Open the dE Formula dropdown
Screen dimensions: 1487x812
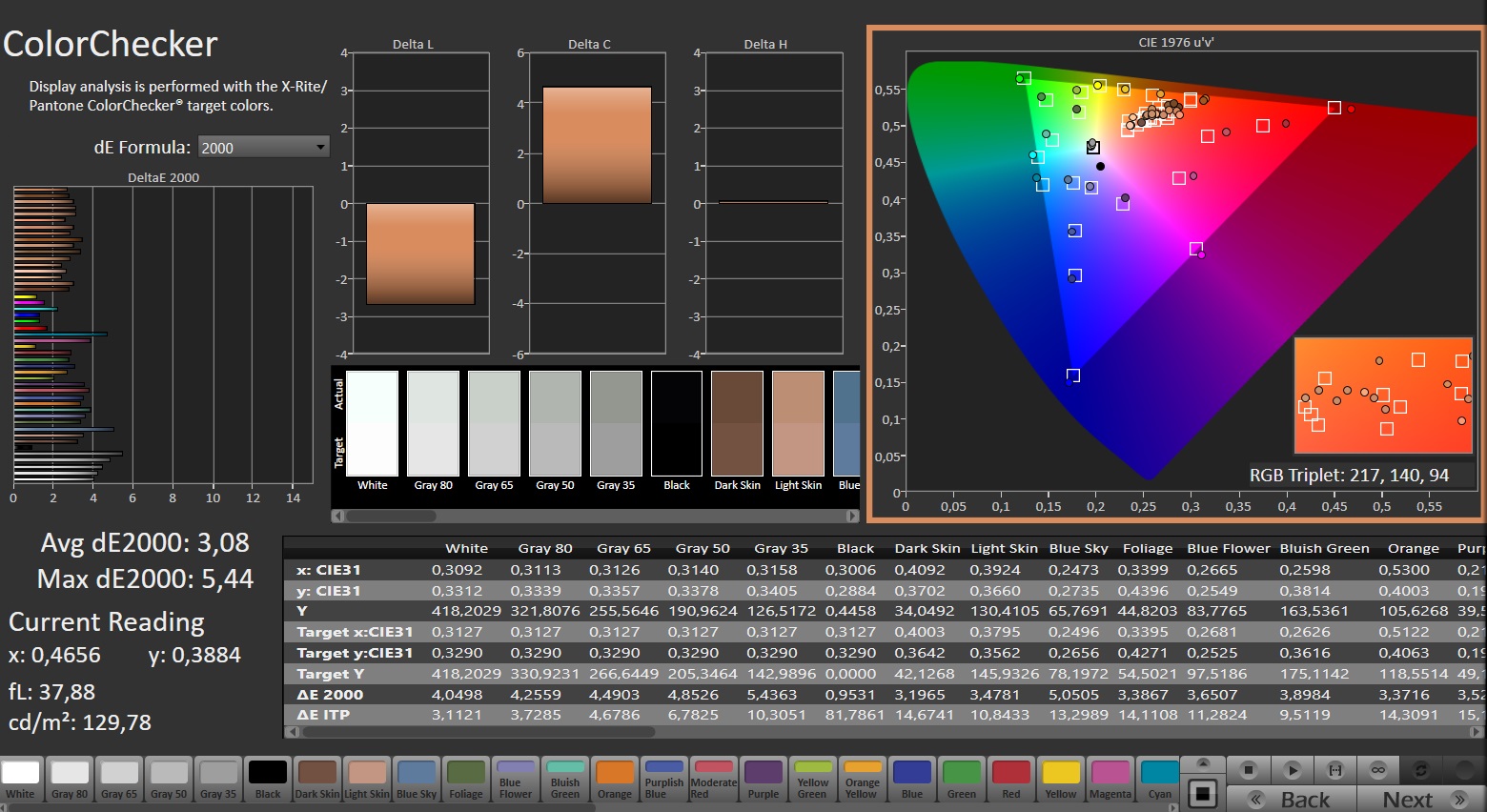click(x=263, y=148)
